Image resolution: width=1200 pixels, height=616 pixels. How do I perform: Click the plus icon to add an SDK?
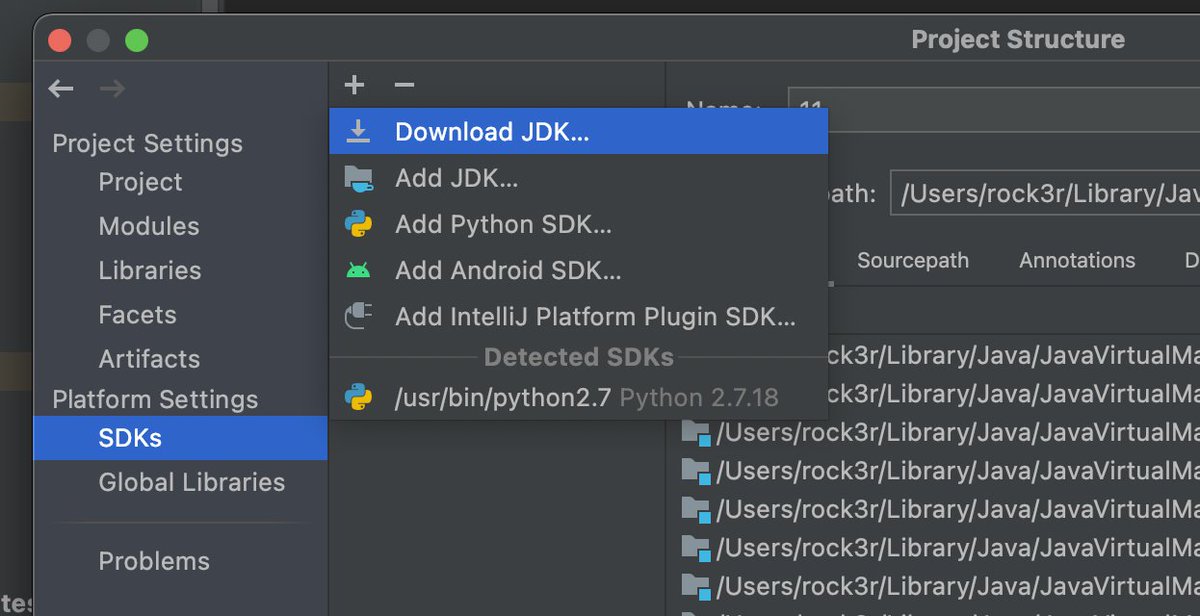coord(354,86)
